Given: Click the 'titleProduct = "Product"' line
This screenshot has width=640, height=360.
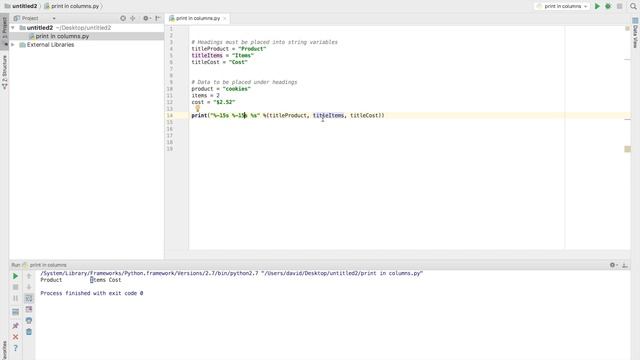Looking at the screenshot, I should tap(229, 49).
